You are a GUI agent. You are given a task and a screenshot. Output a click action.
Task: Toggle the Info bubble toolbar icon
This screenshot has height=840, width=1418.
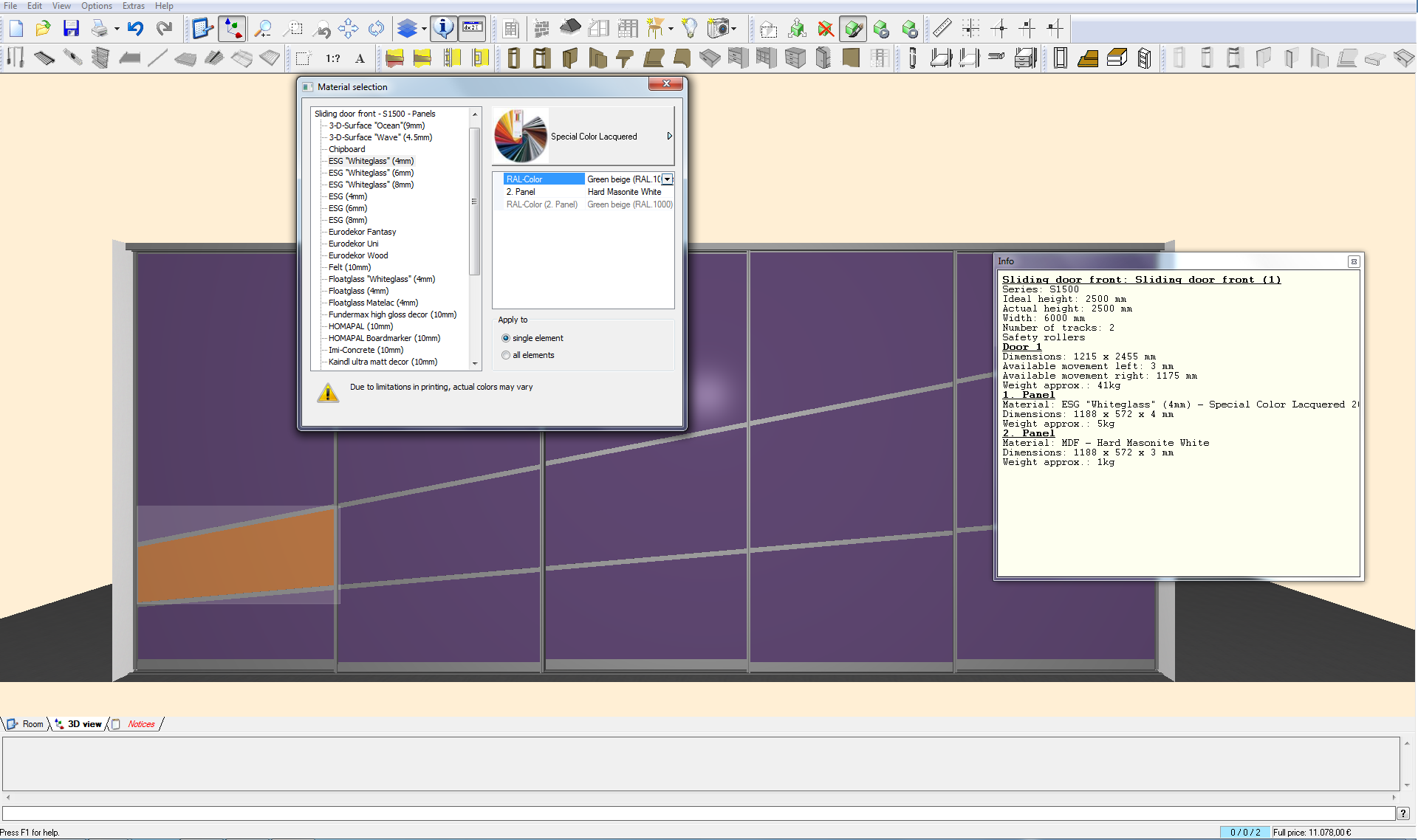pyautogui.click(x=443, y=29)
